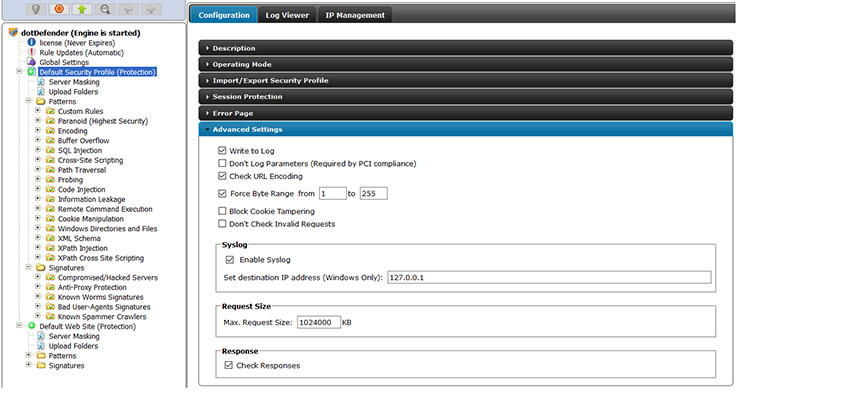850x409 pixels.
Task: Click the greyed forward arrow toolbar icon
Action: (x=151, y=9)
